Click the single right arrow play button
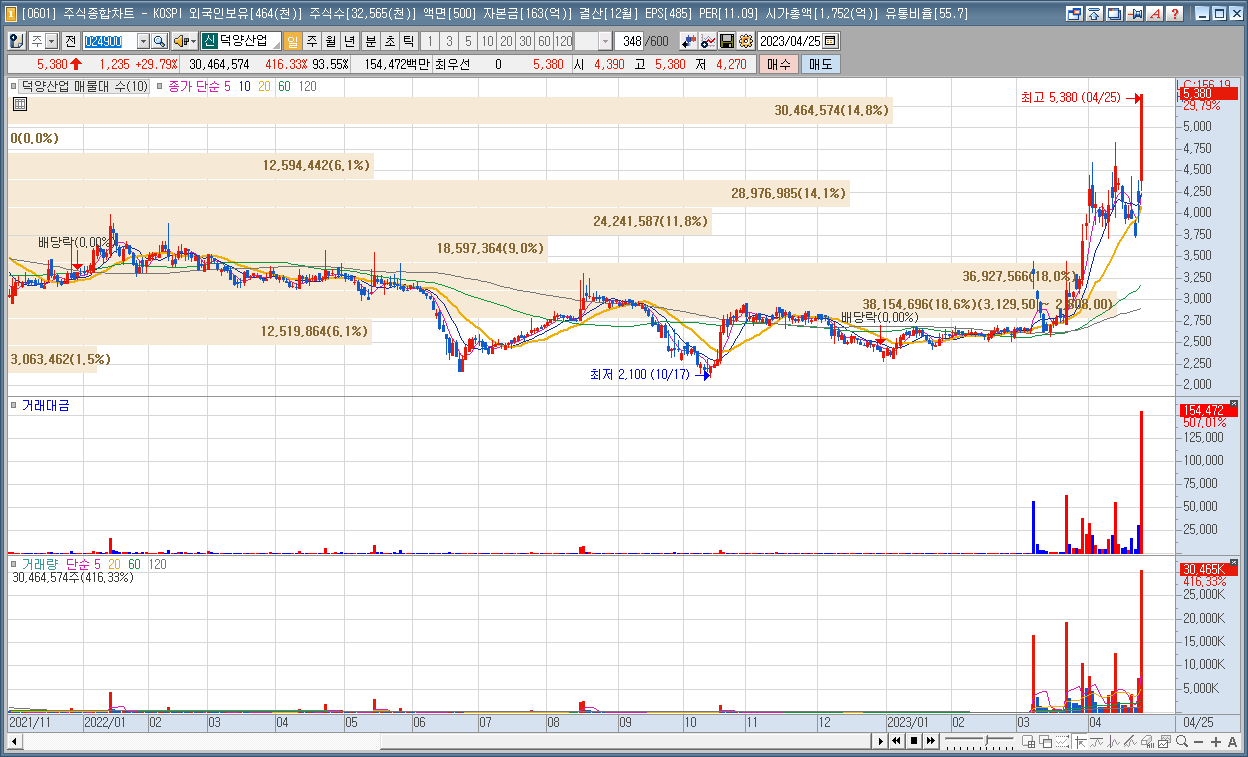Screen dimensions: 1248x757 click(880, 741)
